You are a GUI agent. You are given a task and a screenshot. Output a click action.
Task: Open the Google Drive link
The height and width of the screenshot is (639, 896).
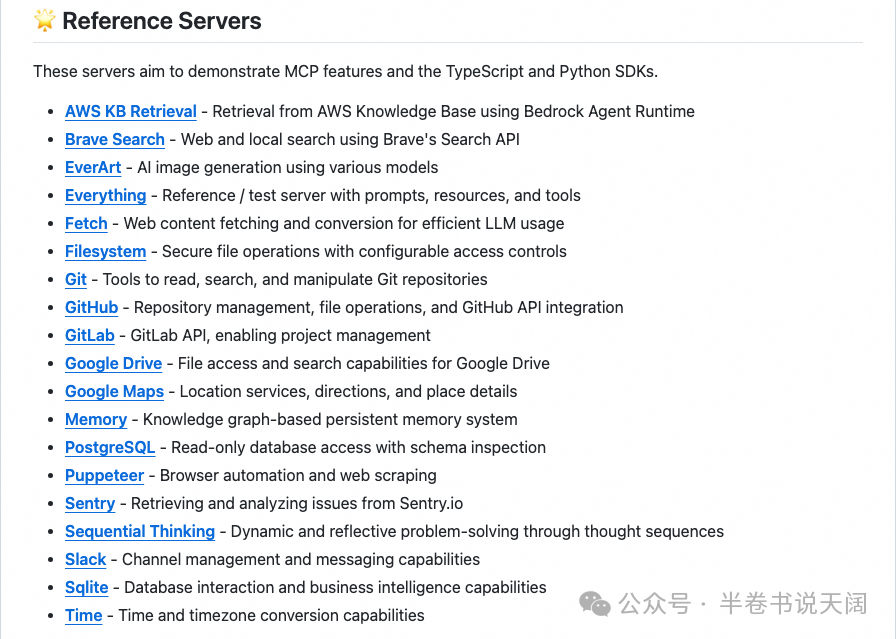point(113,364)
